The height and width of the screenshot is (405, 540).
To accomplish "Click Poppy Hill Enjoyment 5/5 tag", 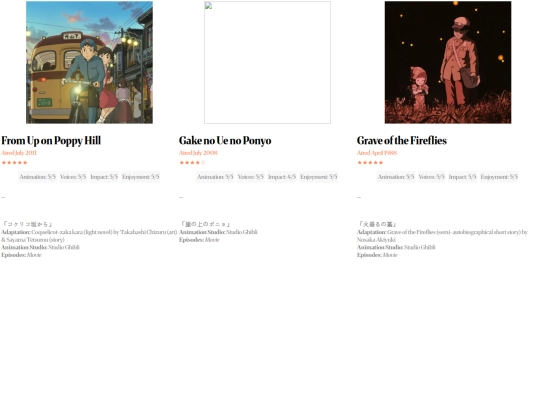I will coord(141,177).
